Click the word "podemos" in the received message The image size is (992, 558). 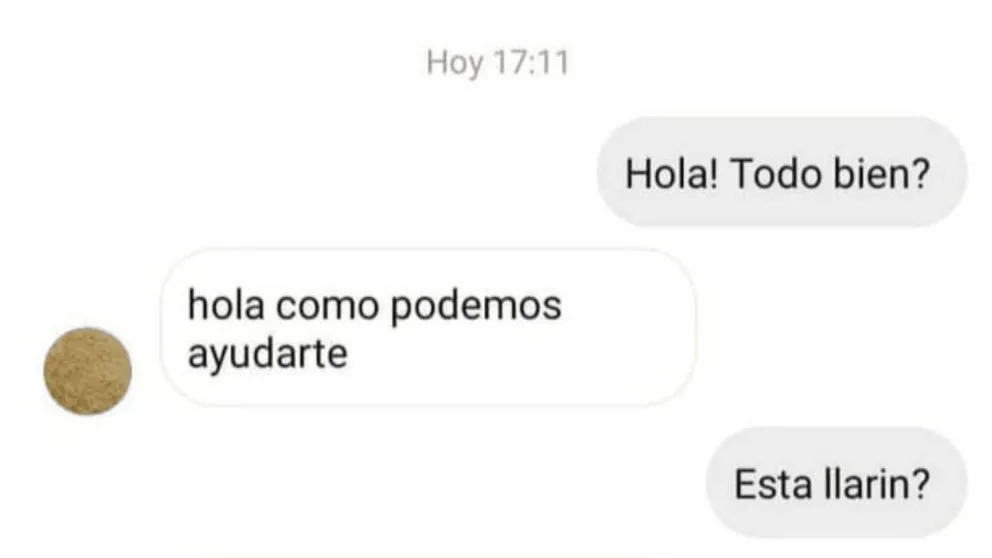tap(476, 306)
